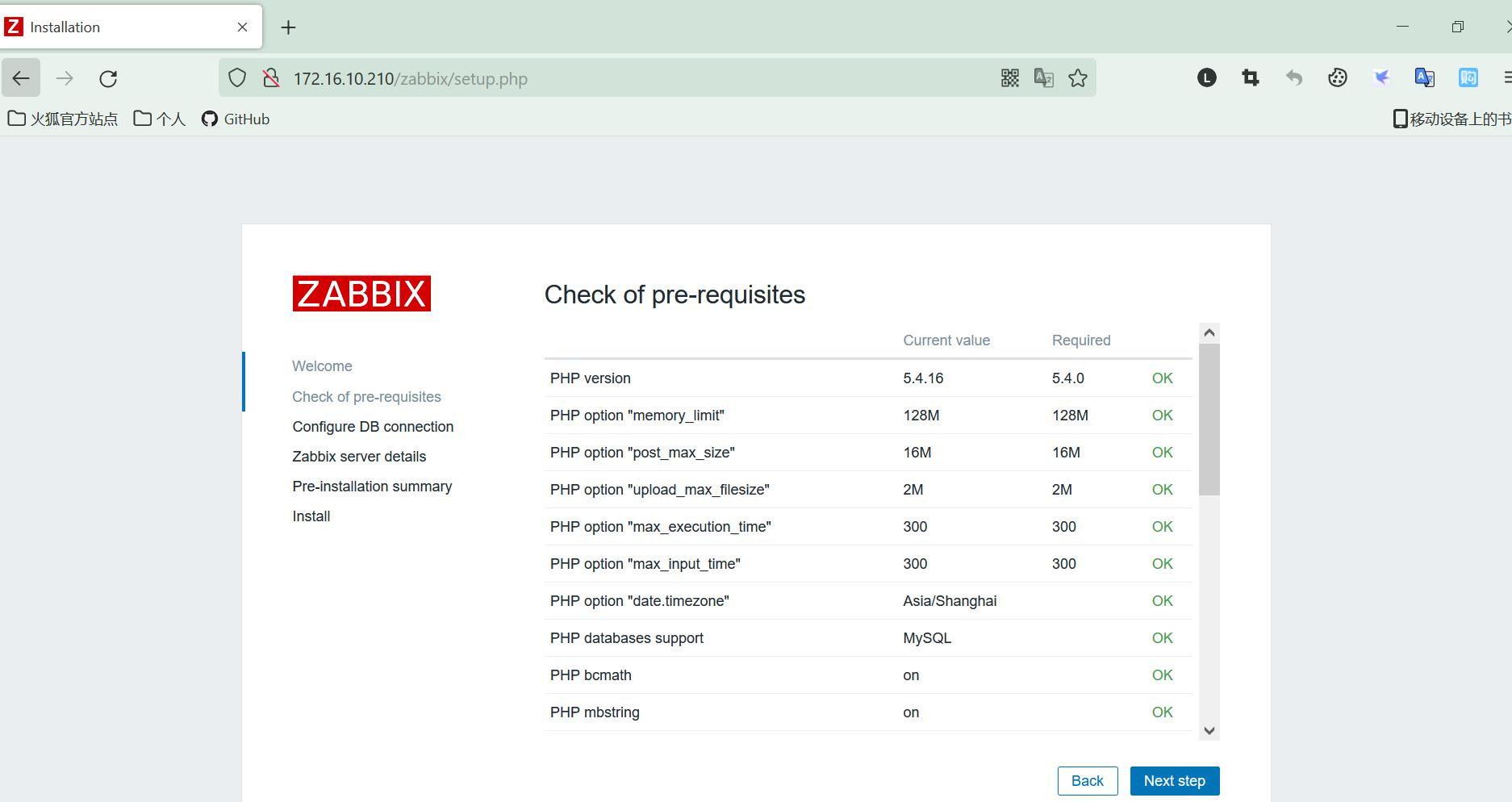
Task: Click the shield tracking protection icon
Action: [x=236, y=78]
